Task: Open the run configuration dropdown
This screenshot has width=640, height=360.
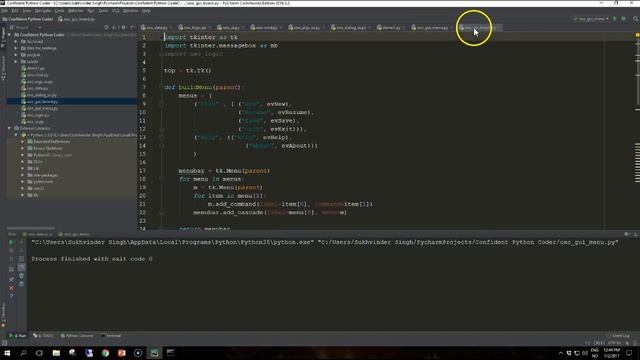Action: (591, 19)
